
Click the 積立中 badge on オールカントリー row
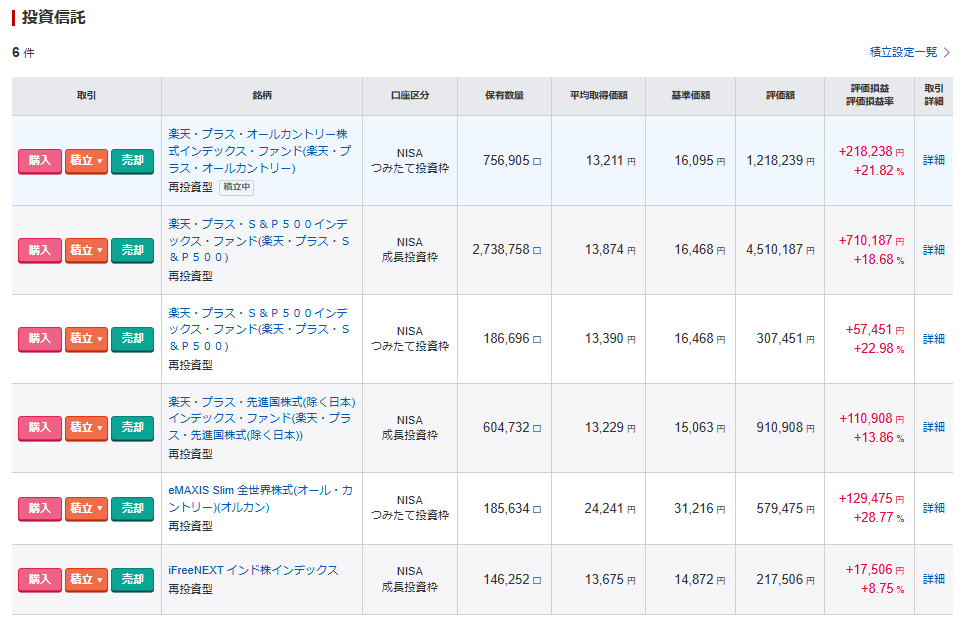click(x=237, y=187)
